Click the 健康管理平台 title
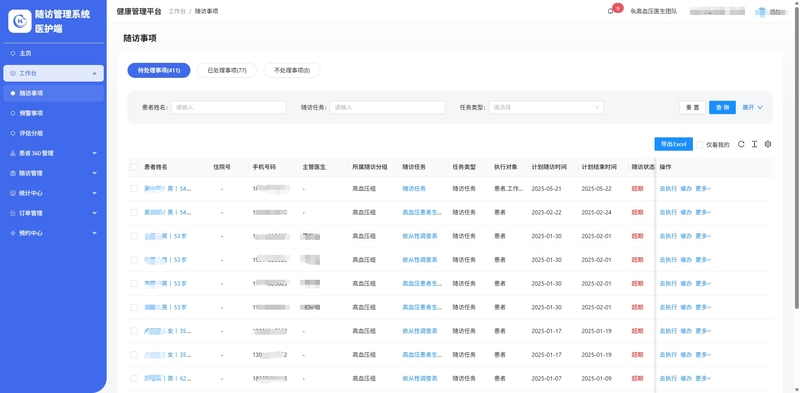800x393 pixels. coord(139,11)
